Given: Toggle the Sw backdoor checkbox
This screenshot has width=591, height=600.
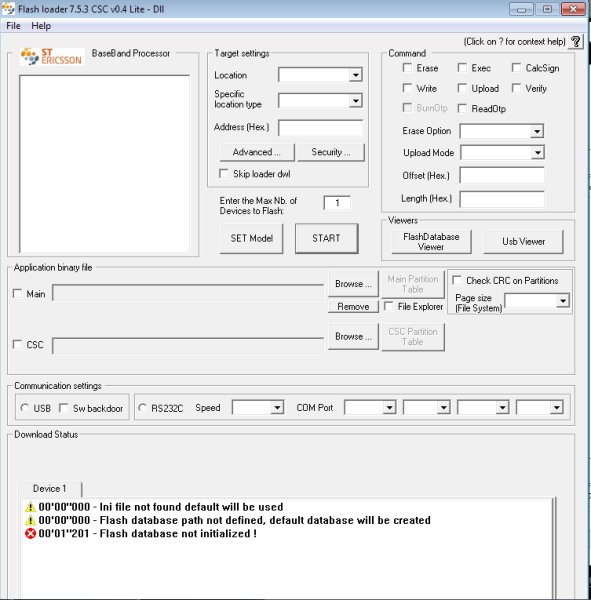Looking at the screenshot, I should [x=64, y=408].
